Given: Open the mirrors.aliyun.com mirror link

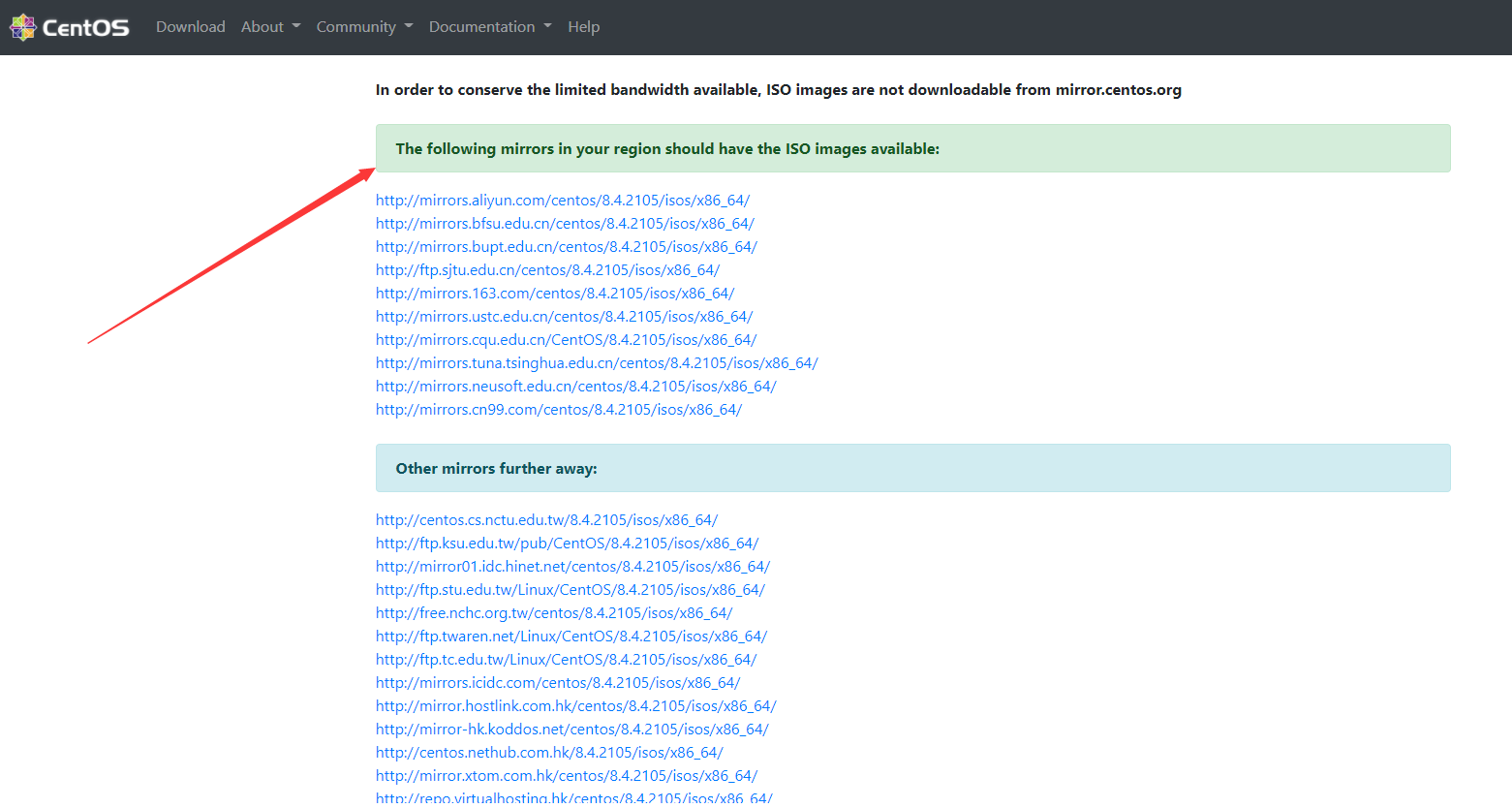Looking at the screenshot, I should pyautogui.click(x=563, y=201).
